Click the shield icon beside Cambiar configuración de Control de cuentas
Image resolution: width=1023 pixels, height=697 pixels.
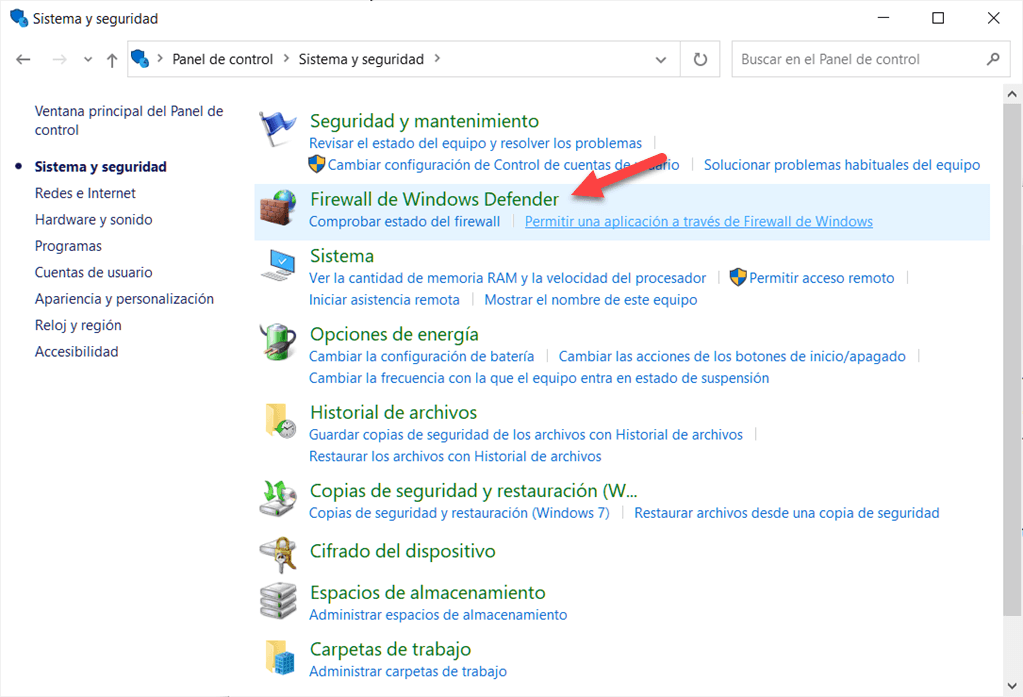pyautogui.click(x=316, y=164)
